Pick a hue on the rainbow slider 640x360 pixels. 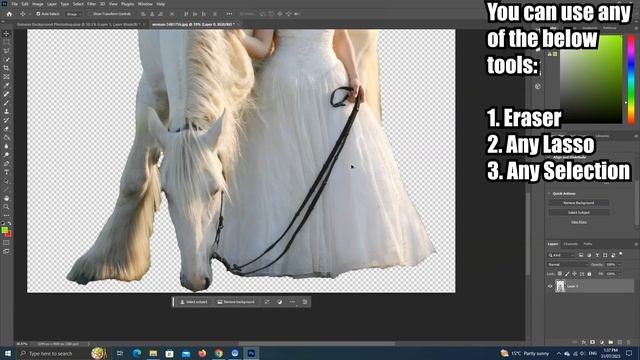pos(631,80)
